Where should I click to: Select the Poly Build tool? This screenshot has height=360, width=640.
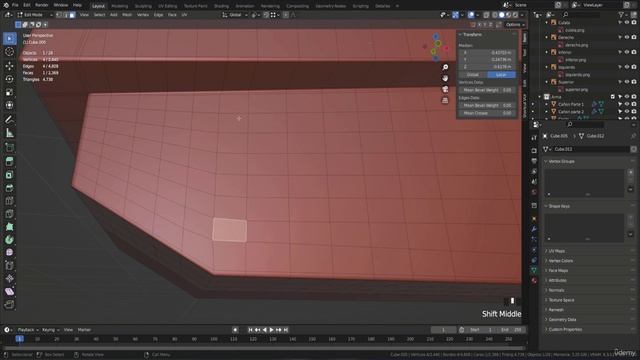pos(9,227)
